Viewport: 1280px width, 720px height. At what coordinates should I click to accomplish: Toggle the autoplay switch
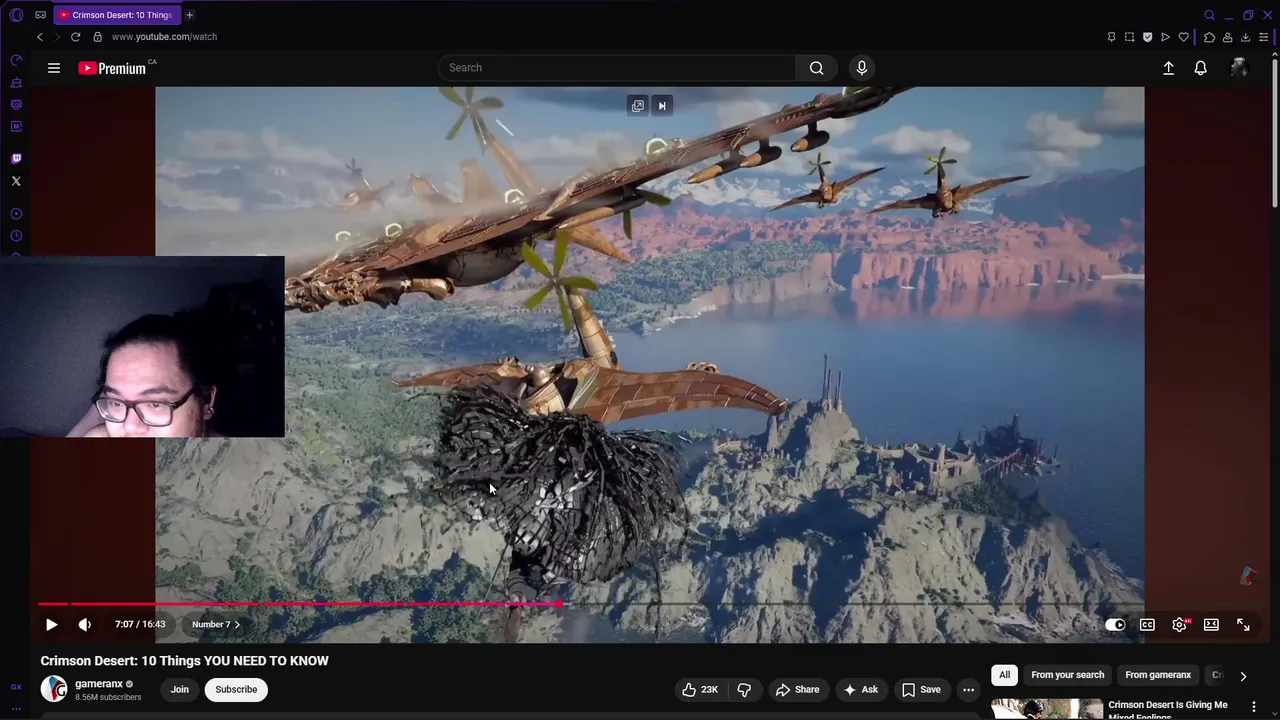point(1115,624)
